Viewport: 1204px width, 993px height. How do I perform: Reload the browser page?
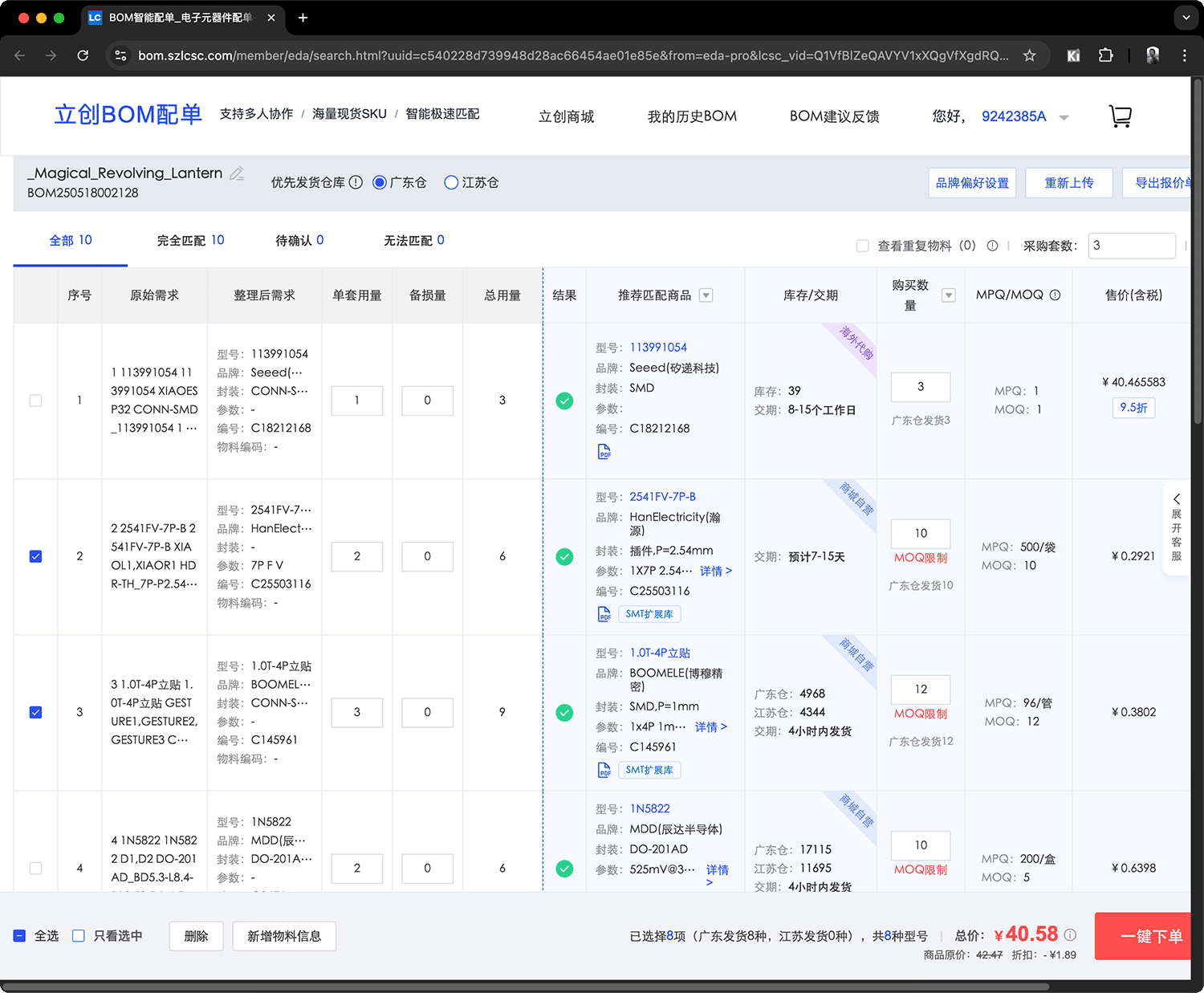[83, 55]
